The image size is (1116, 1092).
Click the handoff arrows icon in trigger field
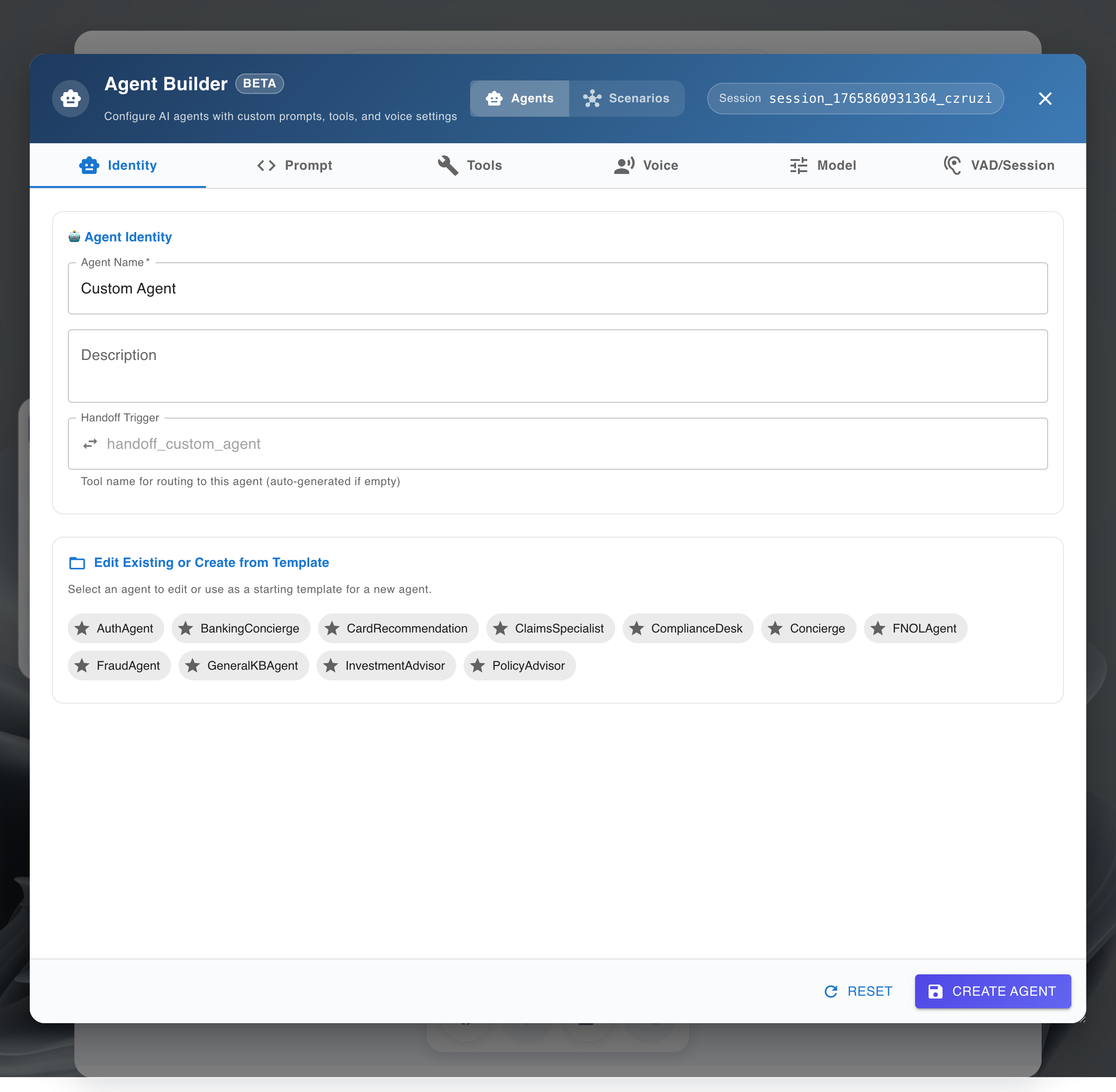(x=90, y=443)
